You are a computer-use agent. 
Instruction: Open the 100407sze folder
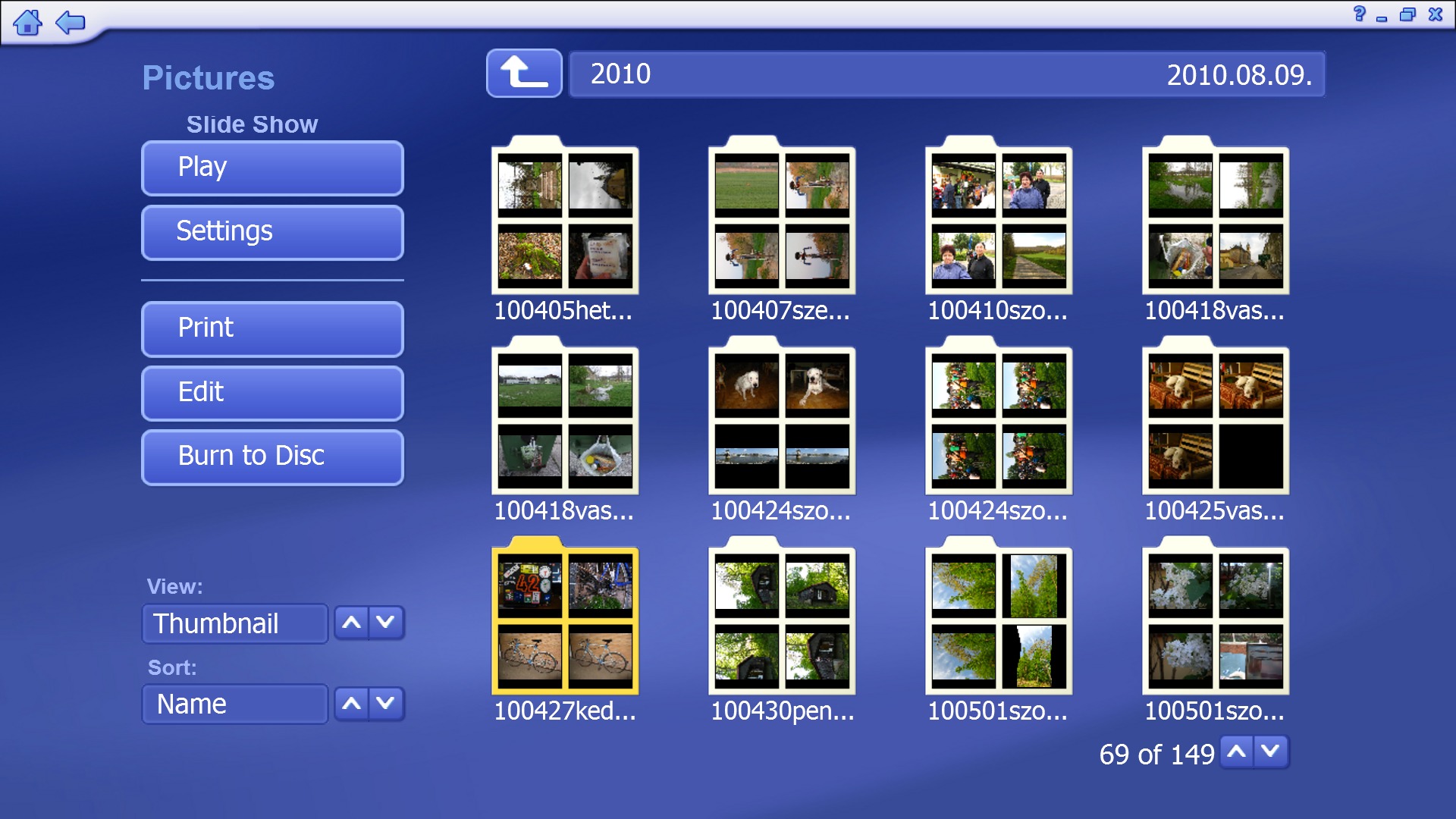coord(782,220)
